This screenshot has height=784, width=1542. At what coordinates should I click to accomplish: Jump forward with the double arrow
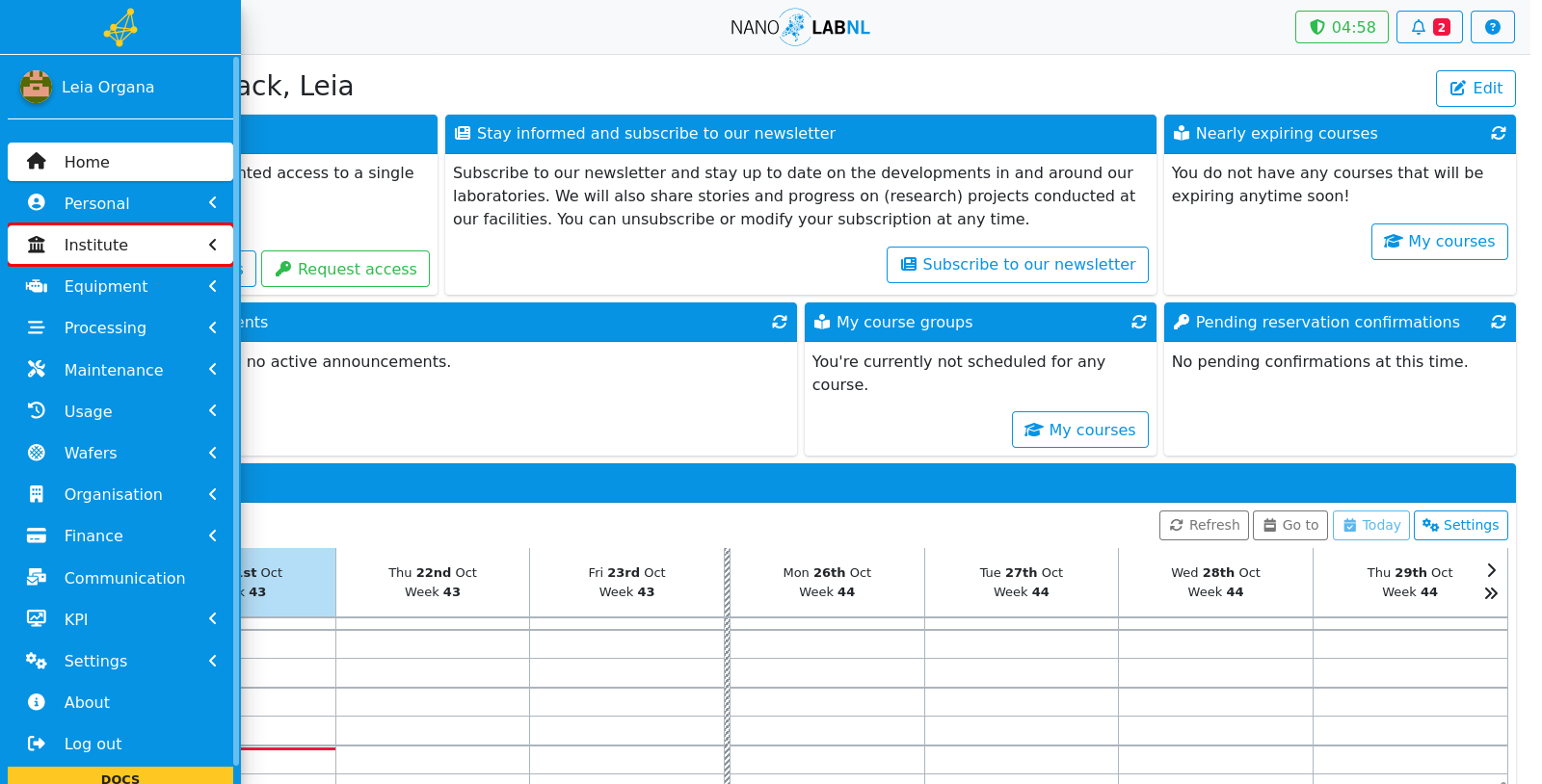1491,593
